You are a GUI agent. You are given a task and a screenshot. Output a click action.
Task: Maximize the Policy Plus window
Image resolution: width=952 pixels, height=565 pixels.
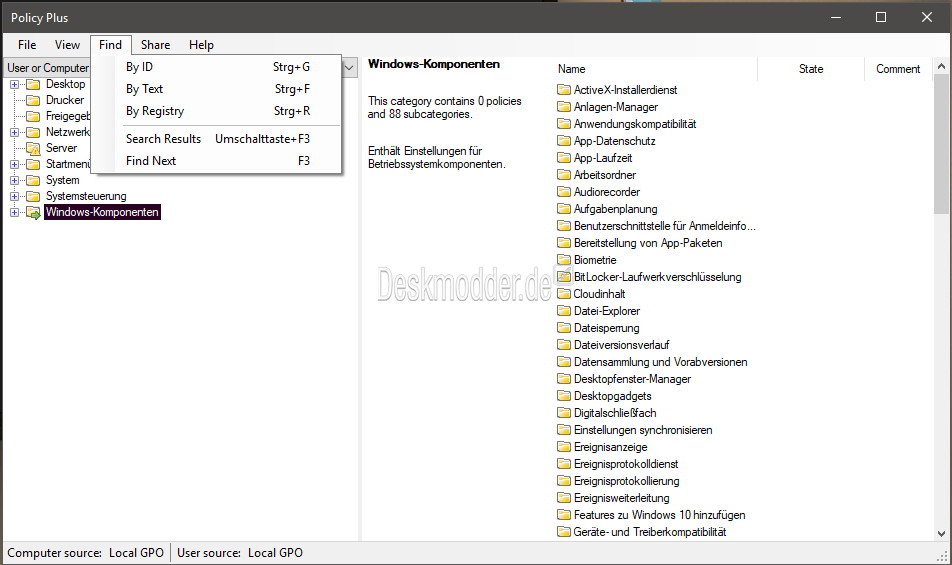(881, 17)
